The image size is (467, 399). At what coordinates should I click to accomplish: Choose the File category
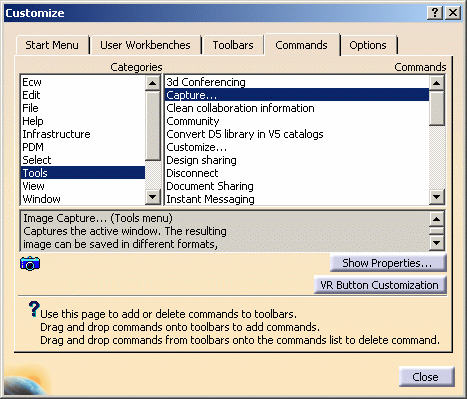coord(83,108)
